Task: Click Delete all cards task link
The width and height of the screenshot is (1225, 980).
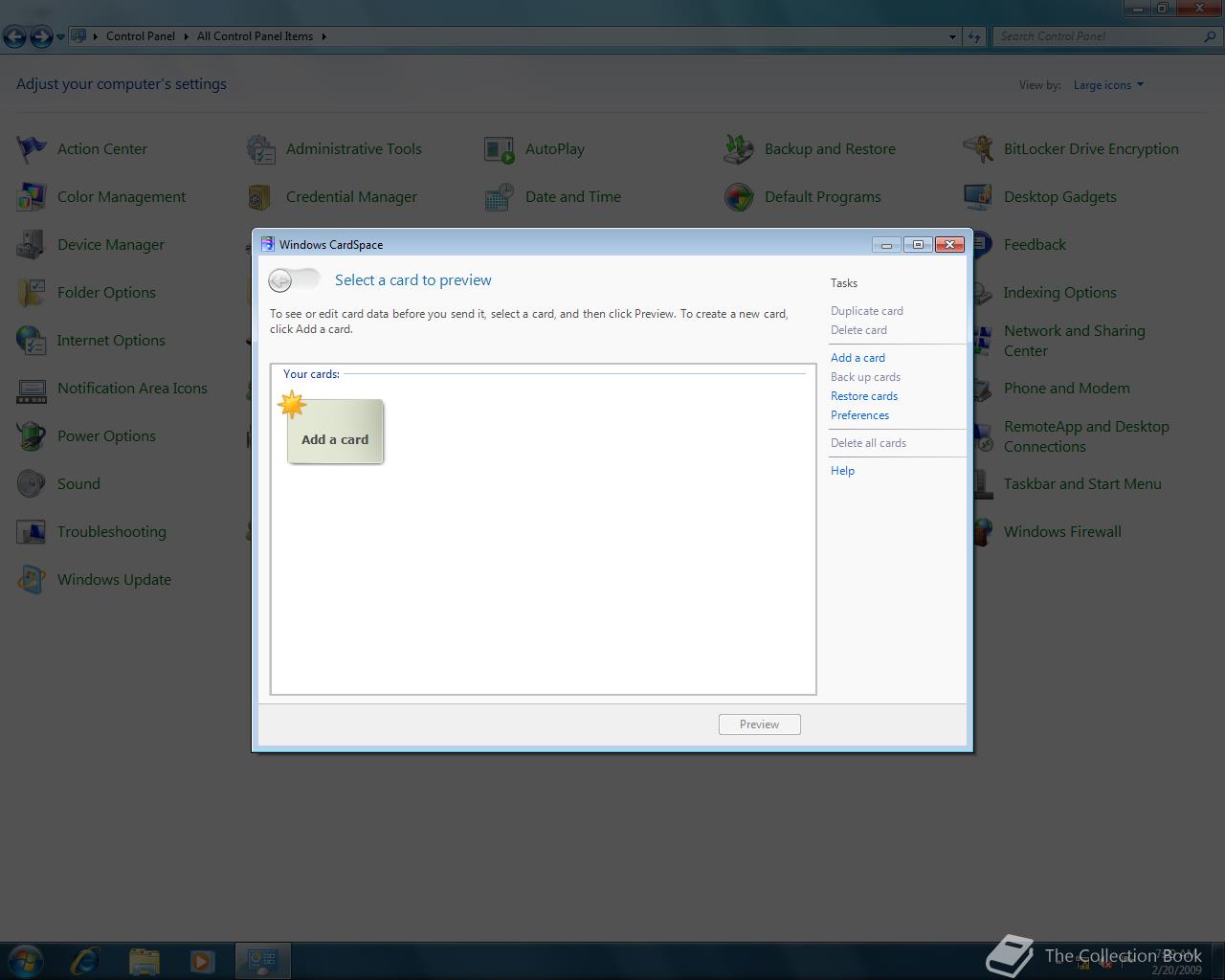Action: point(868,443)
